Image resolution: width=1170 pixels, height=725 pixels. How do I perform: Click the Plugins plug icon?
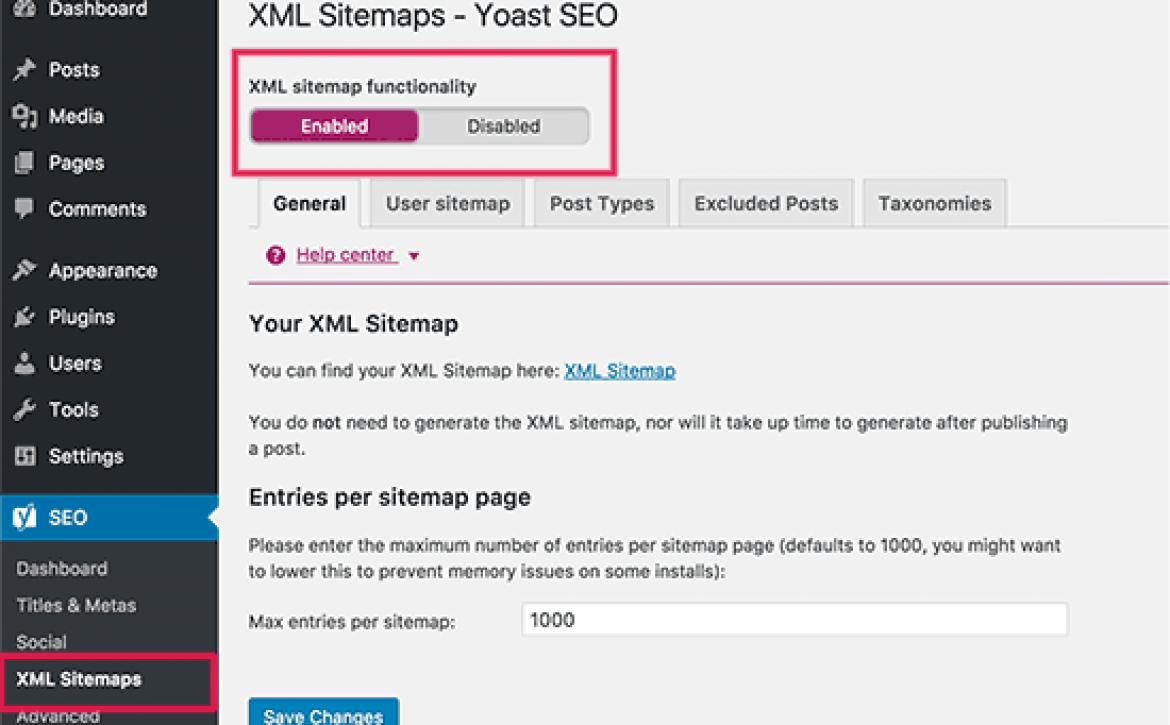click(x=25, y=317)
